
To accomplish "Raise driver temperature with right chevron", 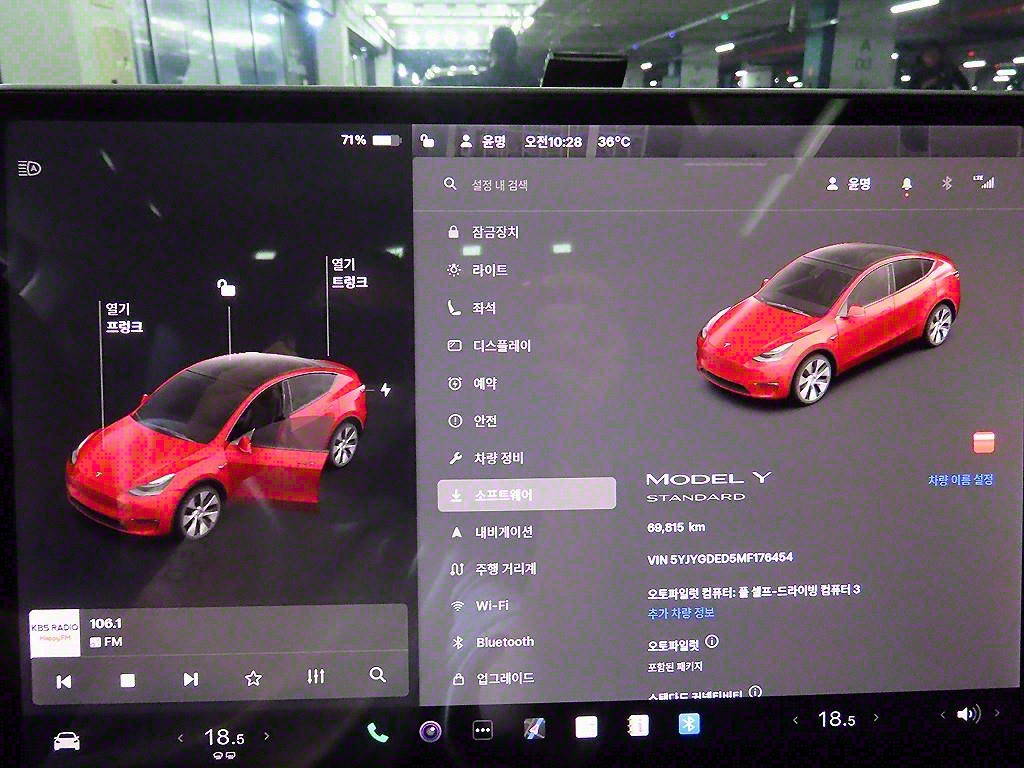I will pos(267,737).
